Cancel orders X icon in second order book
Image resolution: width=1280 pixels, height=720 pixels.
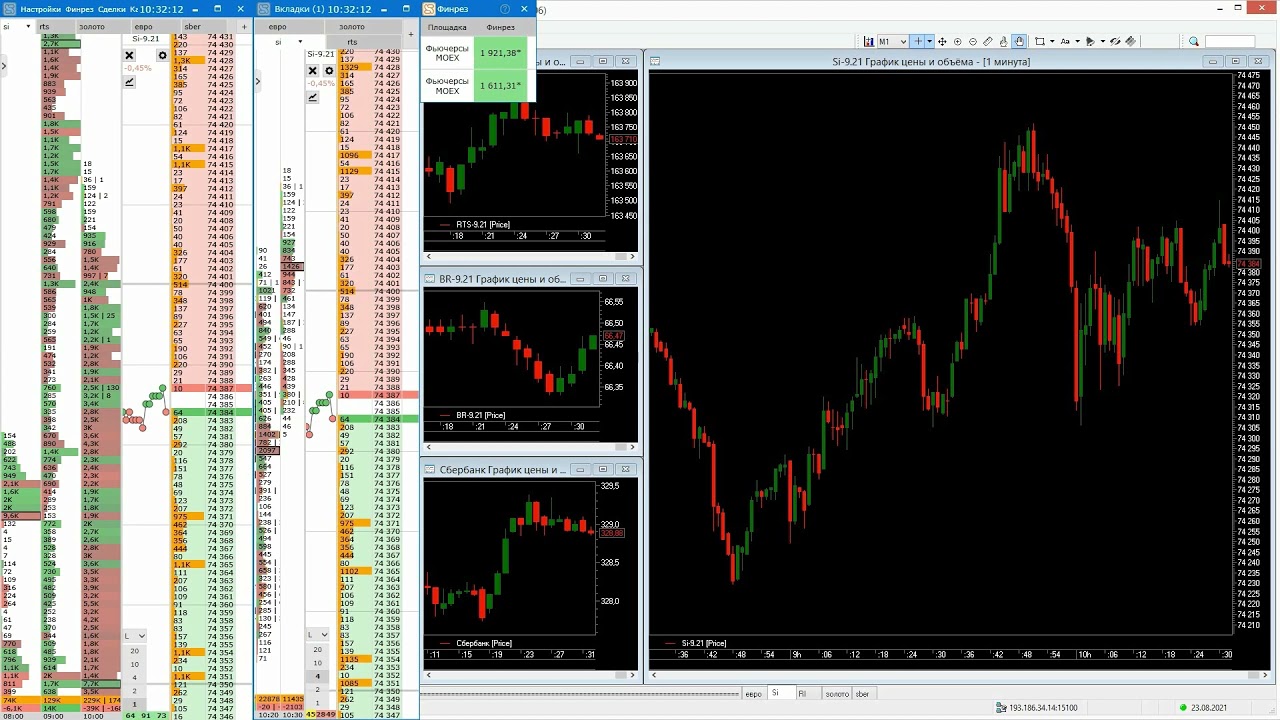click(313, 71)
